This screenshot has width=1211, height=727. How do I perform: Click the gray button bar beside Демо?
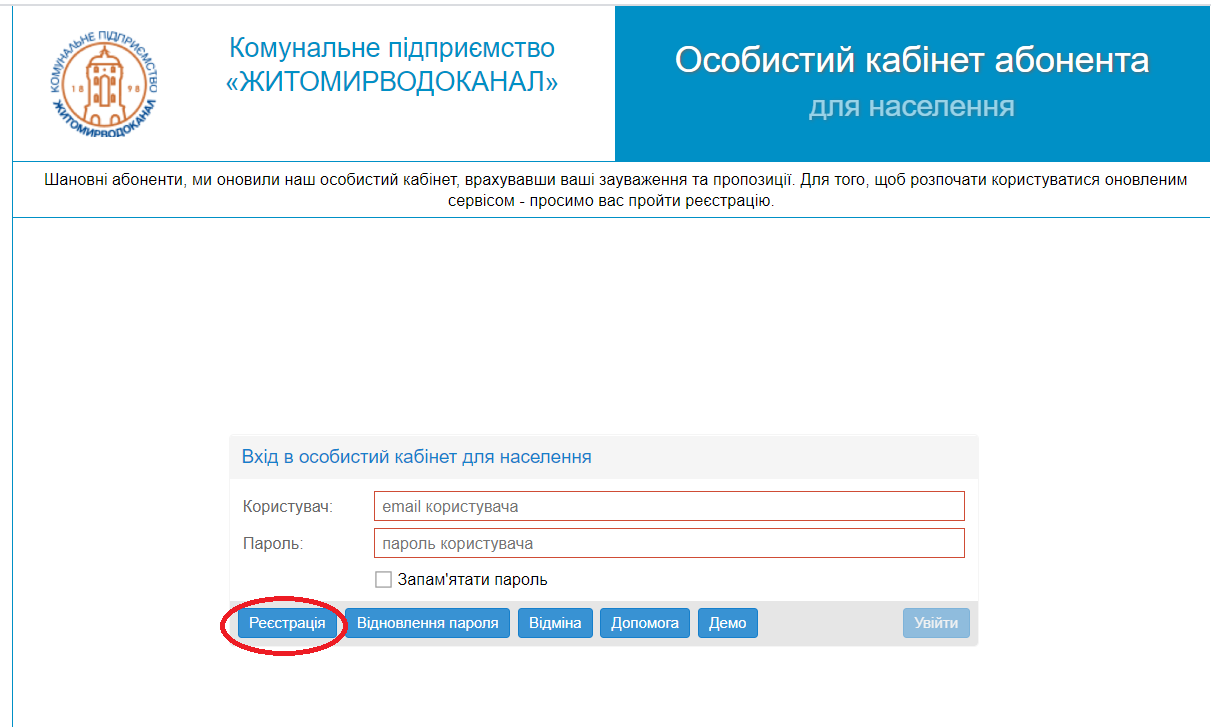point(830,623)
